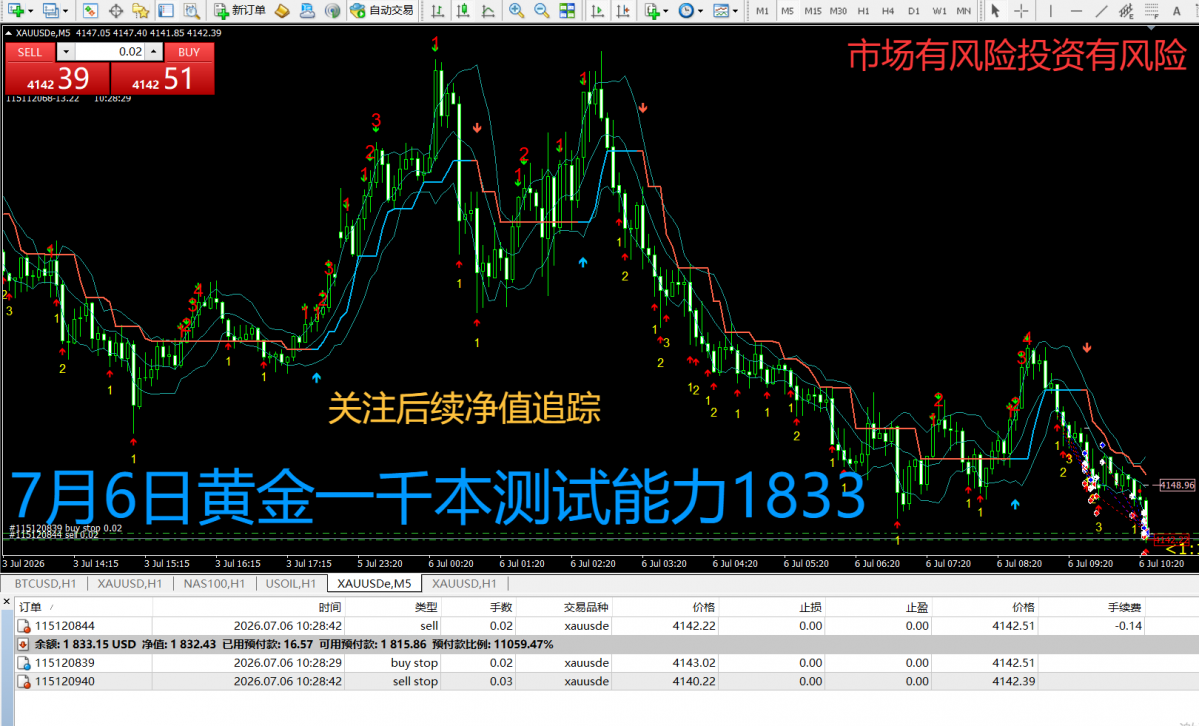Switch chart to line chart mode
The height and width of the screenshot is (726, 1199).
pyautogui.click(x=487, y=11)
